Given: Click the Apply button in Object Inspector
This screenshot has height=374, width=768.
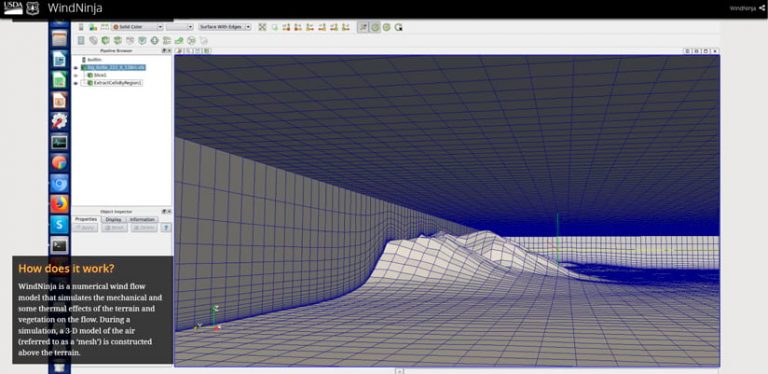Looking at the screenshot, I should pyautogui.click(x=85, y=228).
